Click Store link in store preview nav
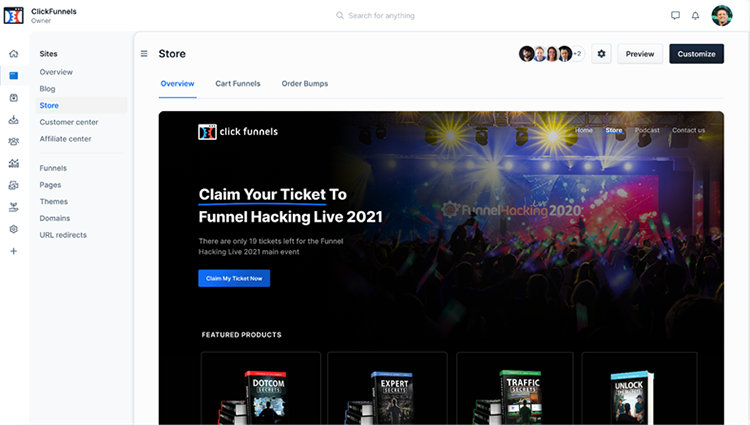The width and height of the screenshot is (750, 425). click(x=614, y=130)
